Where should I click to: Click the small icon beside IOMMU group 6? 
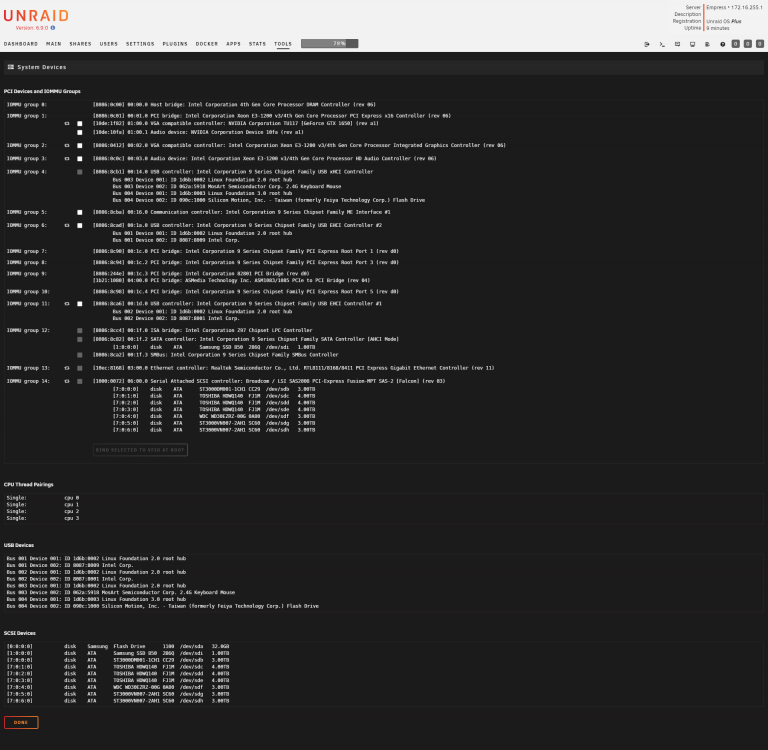(x=67, y=225)
